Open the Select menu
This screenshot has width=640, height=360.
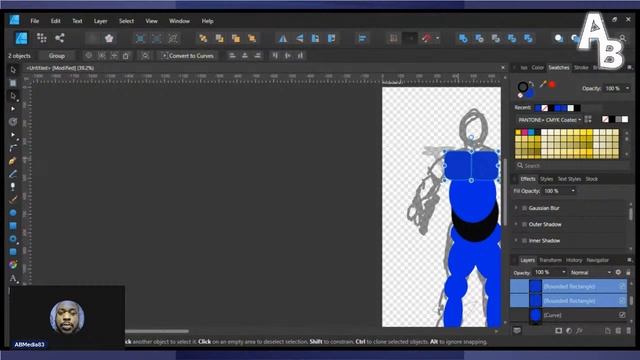(x=126, y=21)
